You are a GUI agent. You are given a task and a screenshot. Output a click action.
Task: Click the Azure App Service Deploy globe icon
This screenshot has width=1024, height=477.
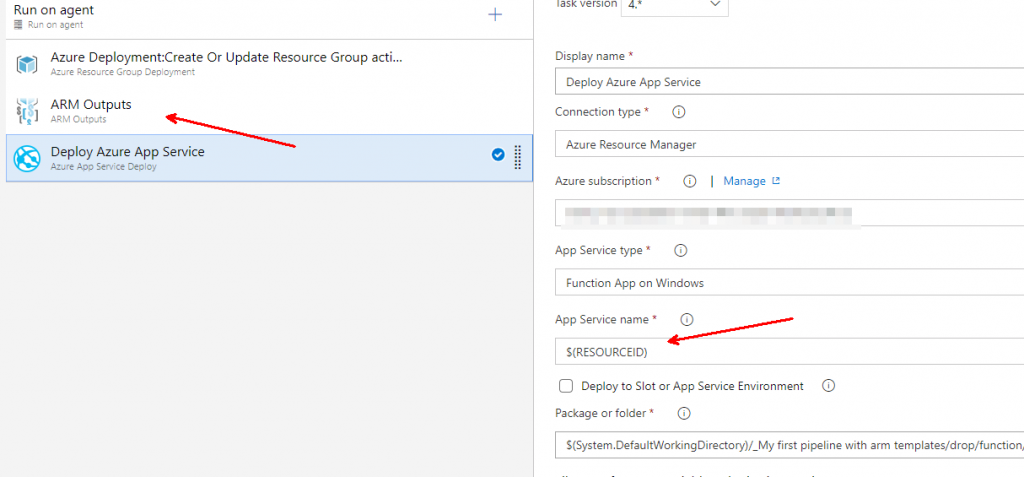coord(27,158)
